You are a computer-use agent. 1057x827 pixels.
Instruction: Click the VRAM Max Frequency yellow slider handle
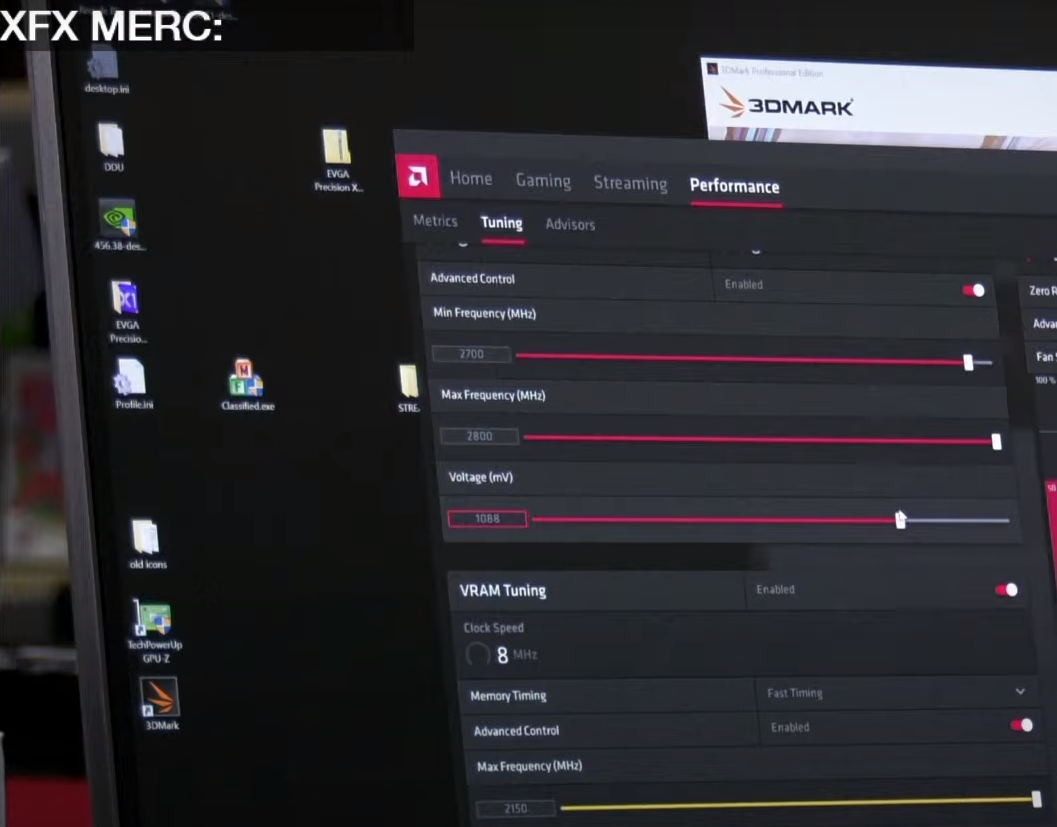tap(1037, 799)
